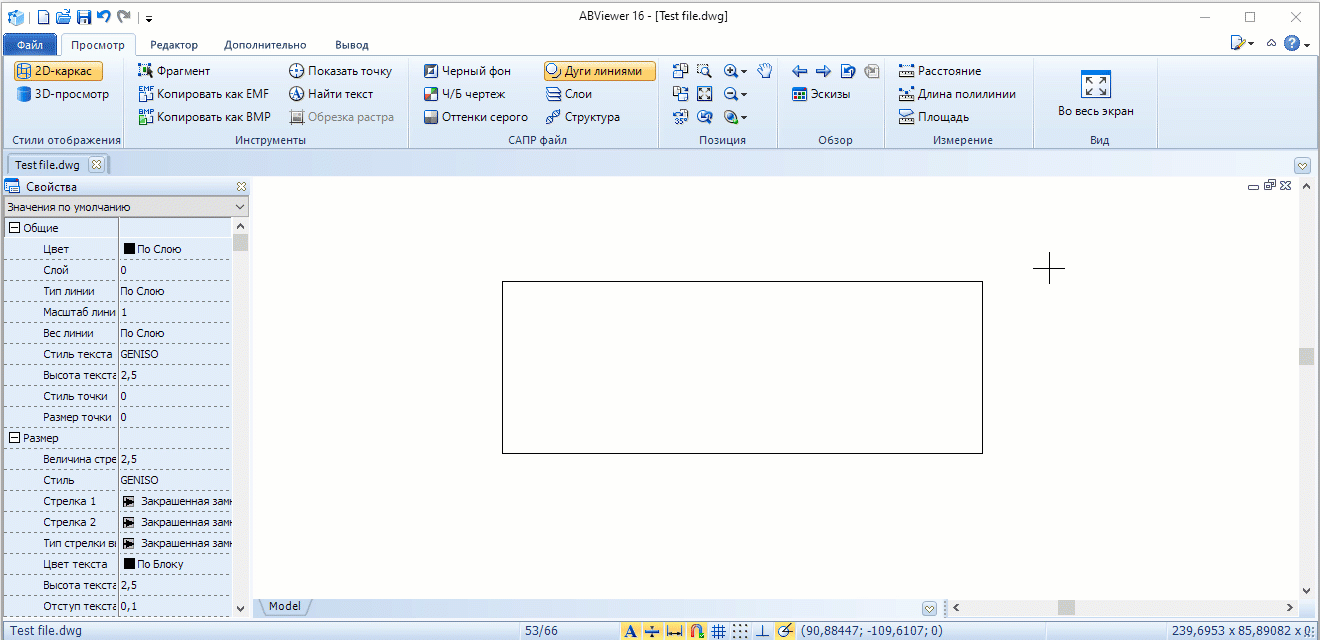Viewport: 1320px width, 640px height.
Task: Open the zoom out dropdown arrow
Action: 744,94
